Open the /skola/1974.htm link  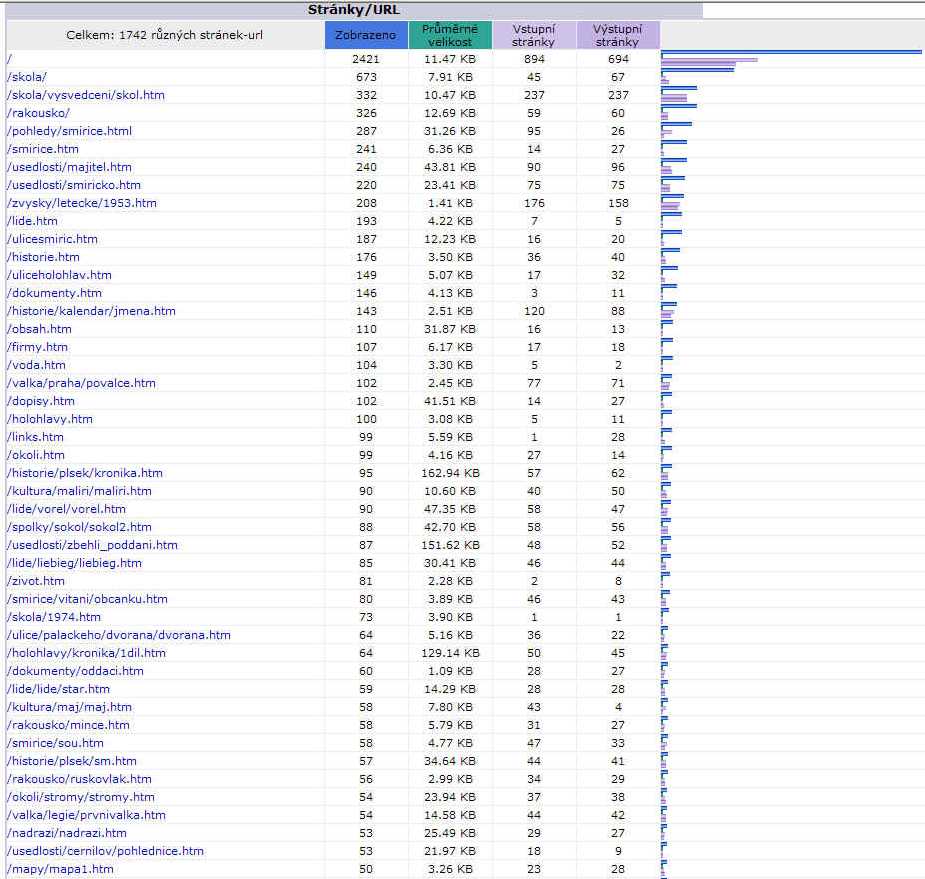54,617
